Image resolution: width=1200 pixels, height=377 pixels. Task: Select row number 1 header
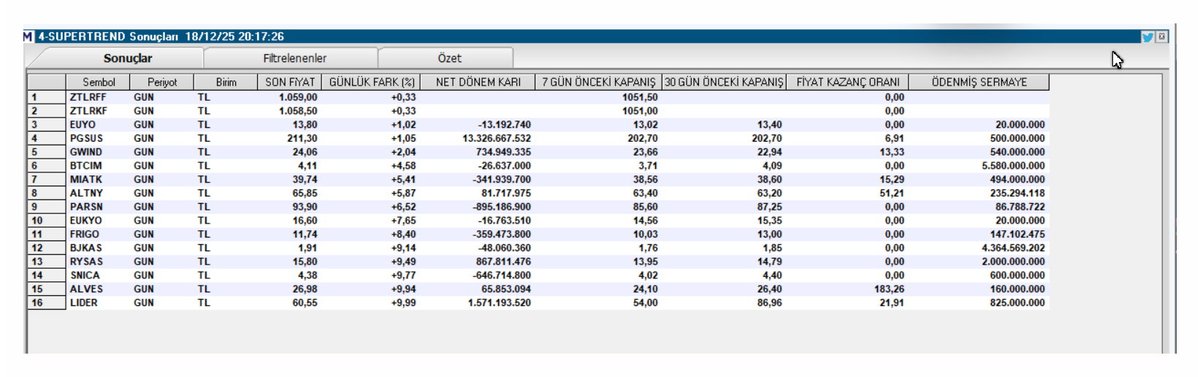point(47,98)
